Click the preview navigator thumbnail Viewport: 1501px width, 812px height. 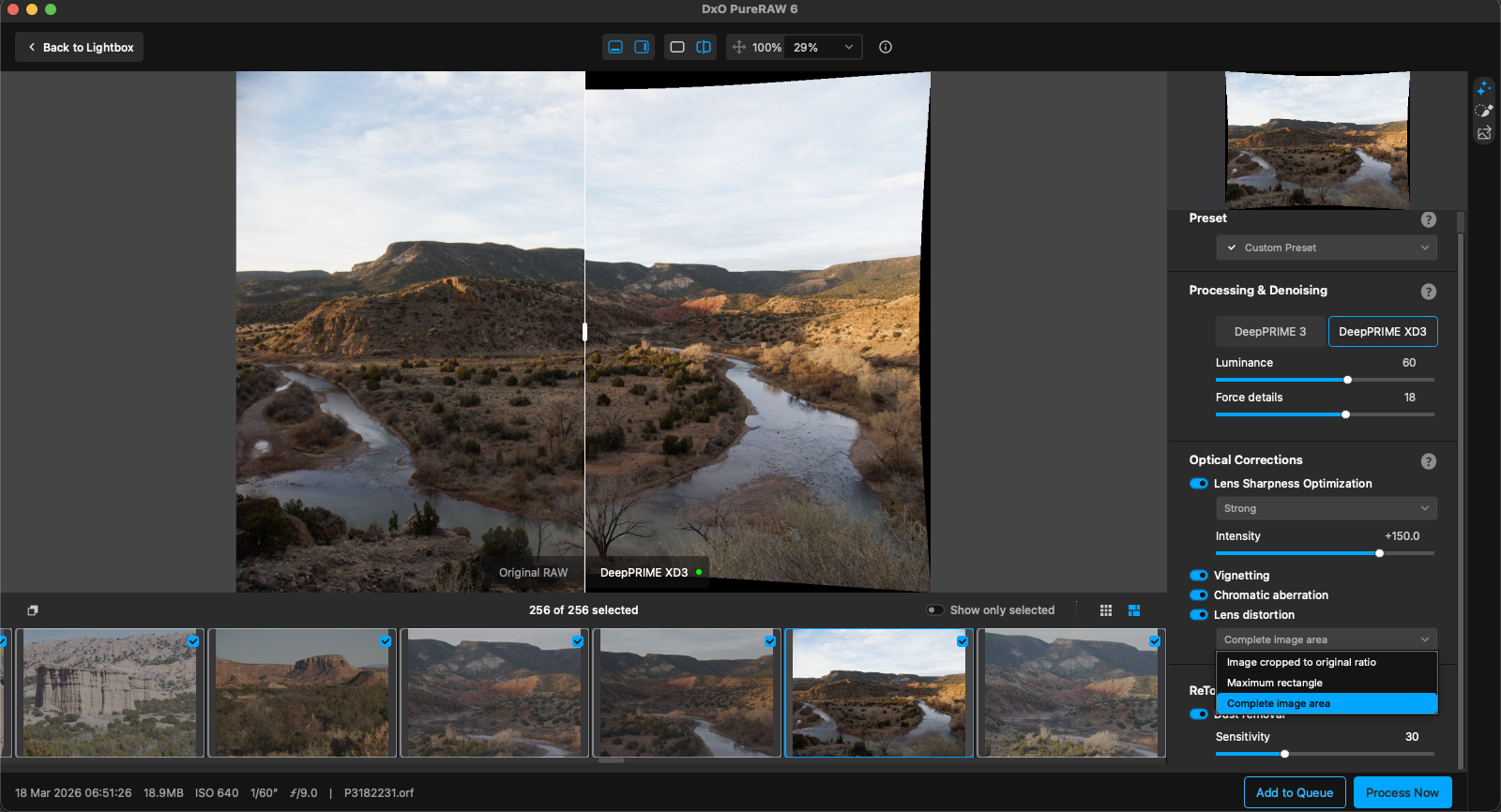1317,140
